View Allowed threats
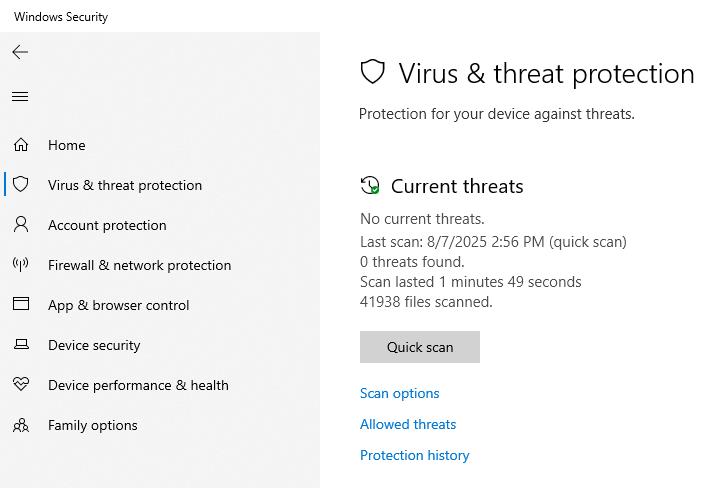The image size is (720, 488). (x=408, y=424)
